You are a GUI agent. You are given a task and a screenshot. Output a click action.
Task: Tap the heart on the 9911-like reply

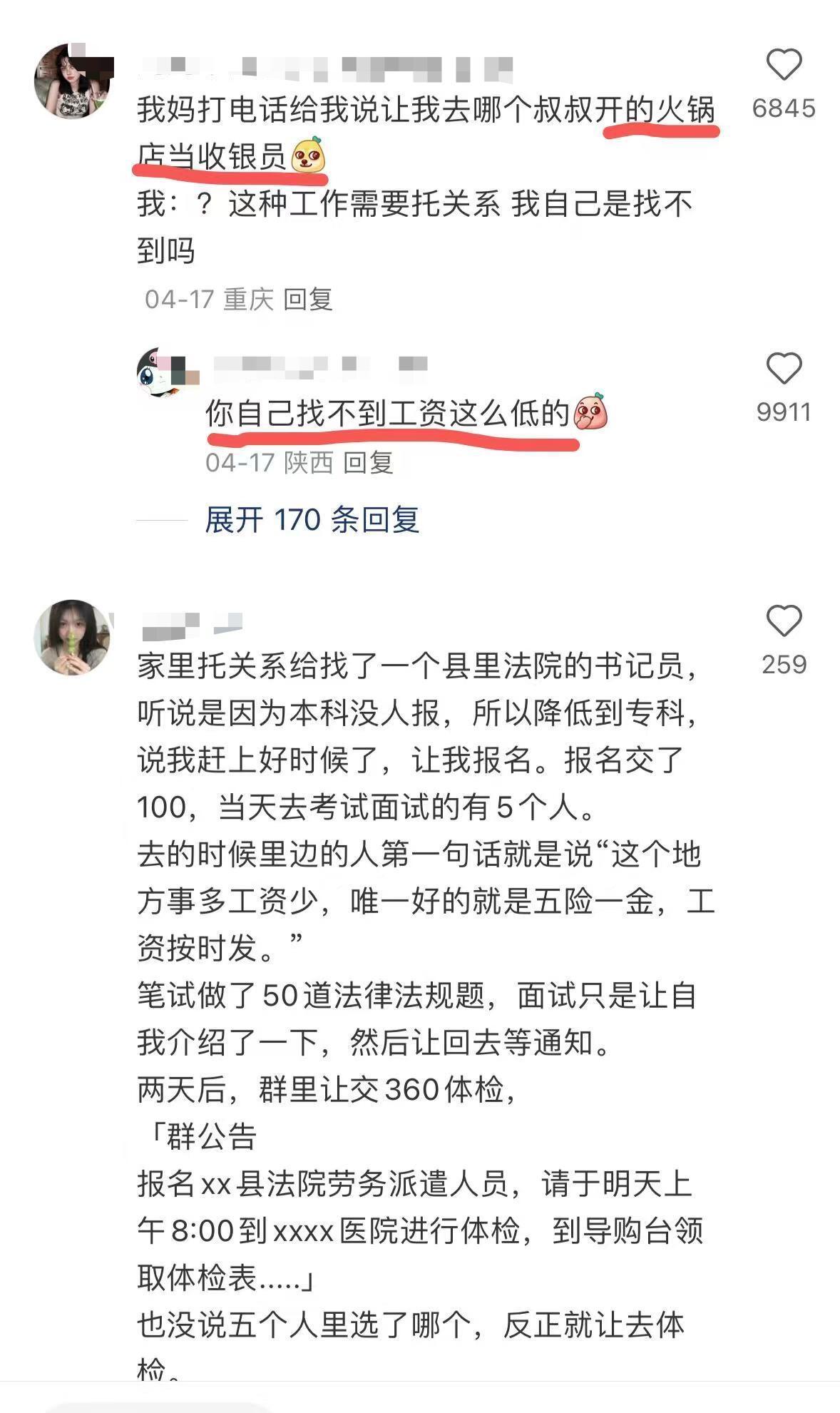pyautogui.click(x=784, y=369)
